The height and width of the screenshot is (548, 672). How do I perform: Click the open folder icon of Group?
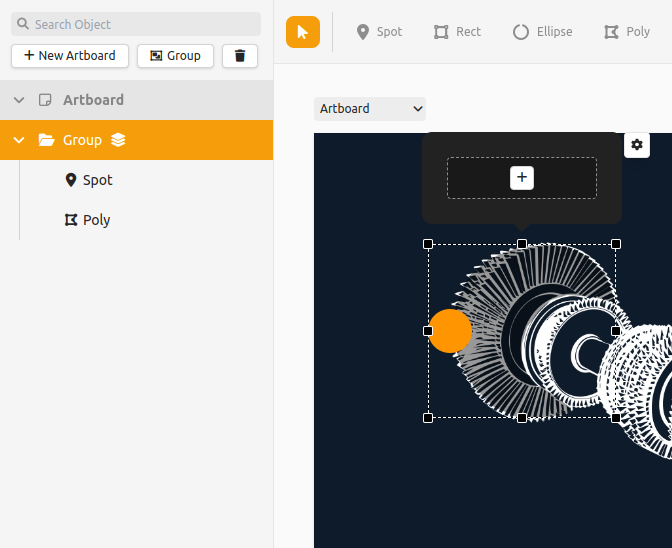tap(46, 140)
